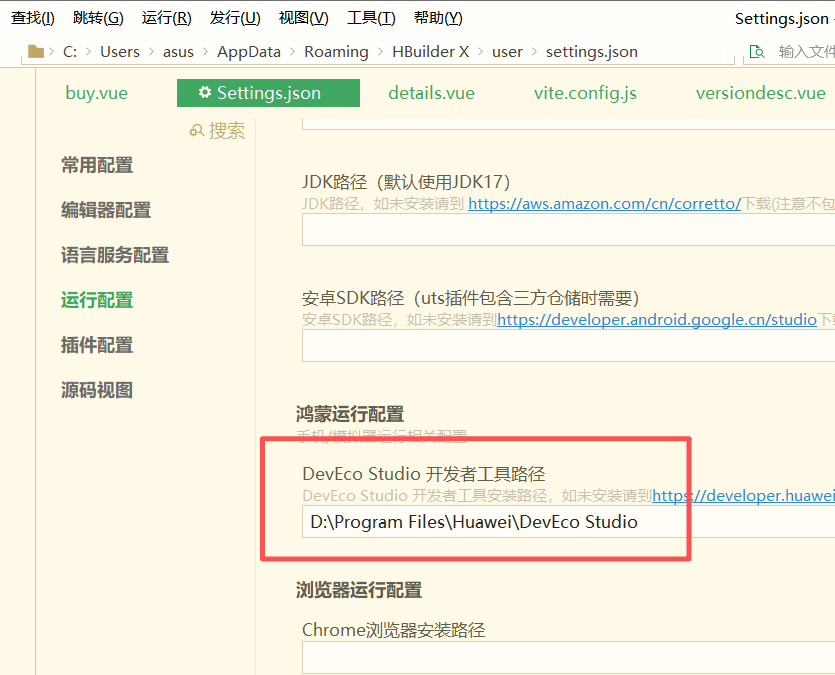Click the asus breadcrumb segment

(x=178, y=52)
